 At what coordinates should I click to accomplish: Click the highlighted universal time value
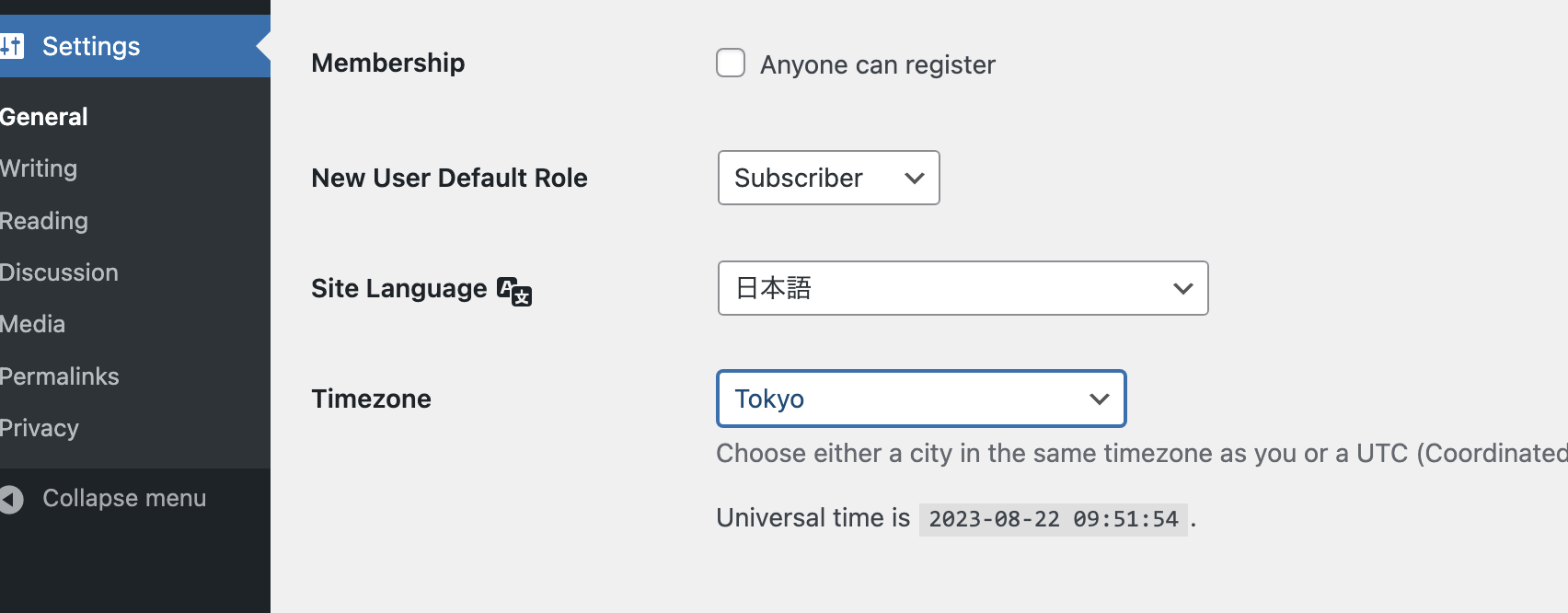coord(1053,517)
